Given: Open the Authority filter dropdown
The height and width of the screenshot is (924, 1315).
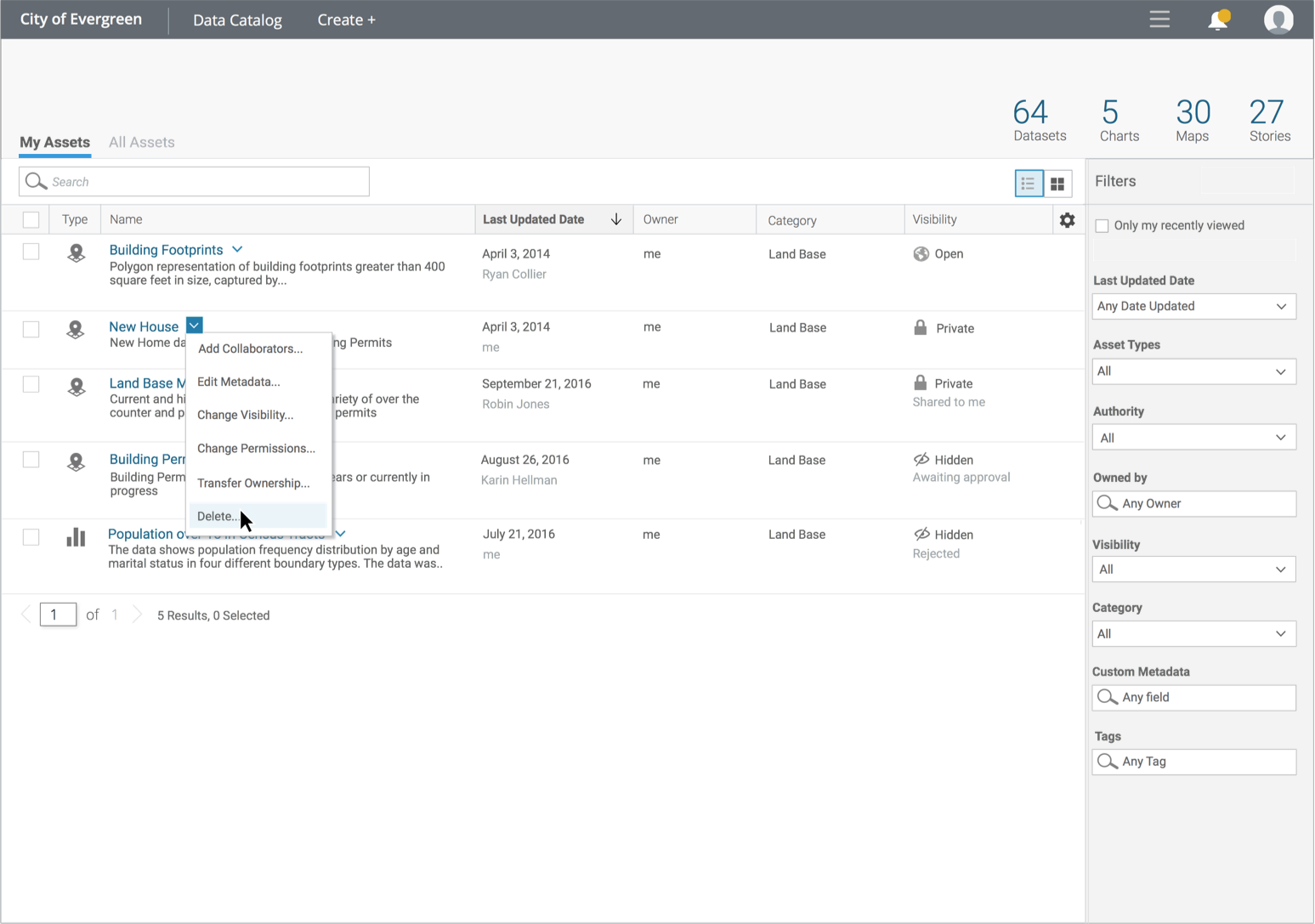Looking at the screenshot, I should 1193,438.
